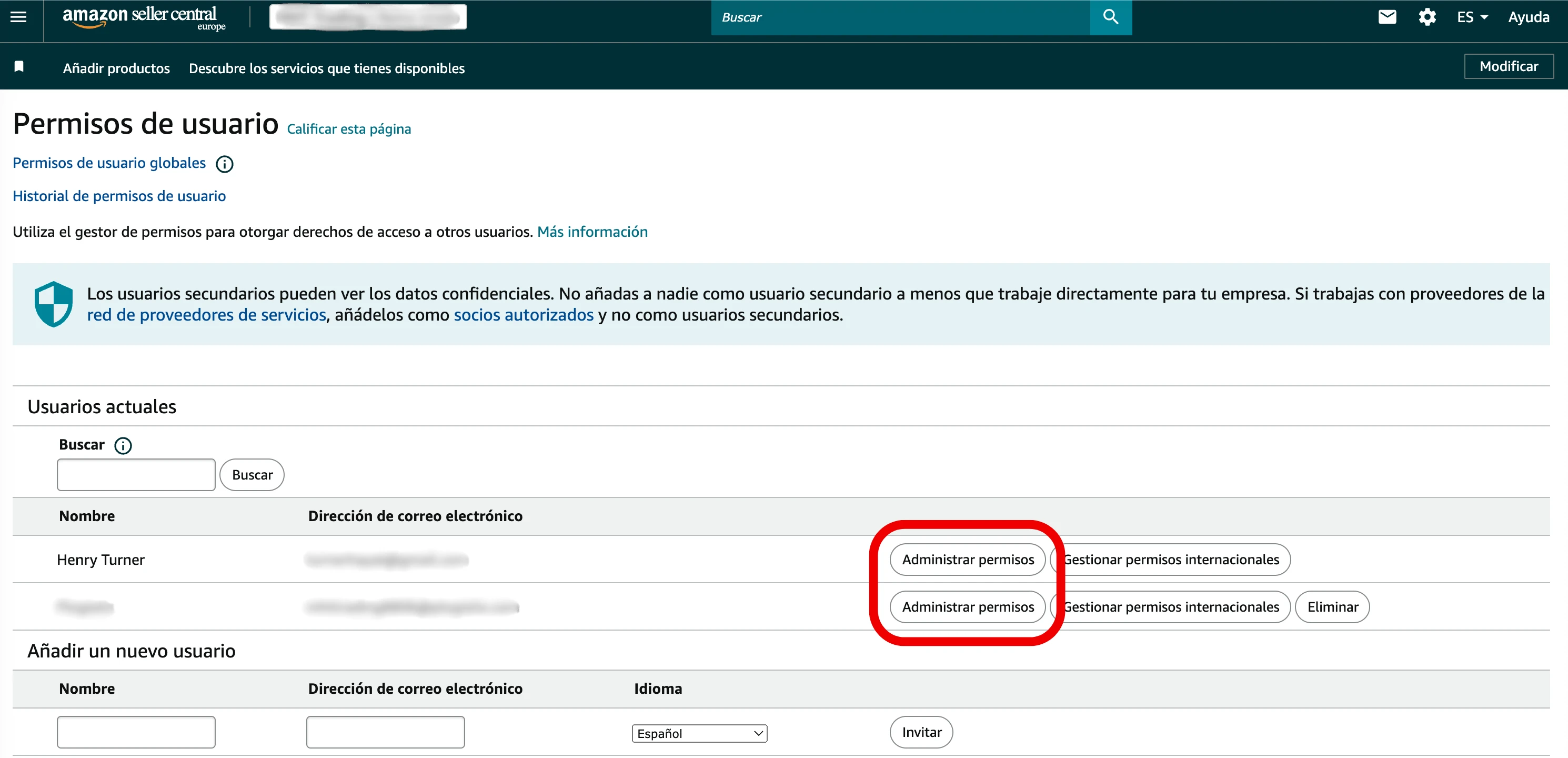Select the Henry Turner name cell
The height and width of the screenshot is (758, 1568).
(x=101, y=560)
